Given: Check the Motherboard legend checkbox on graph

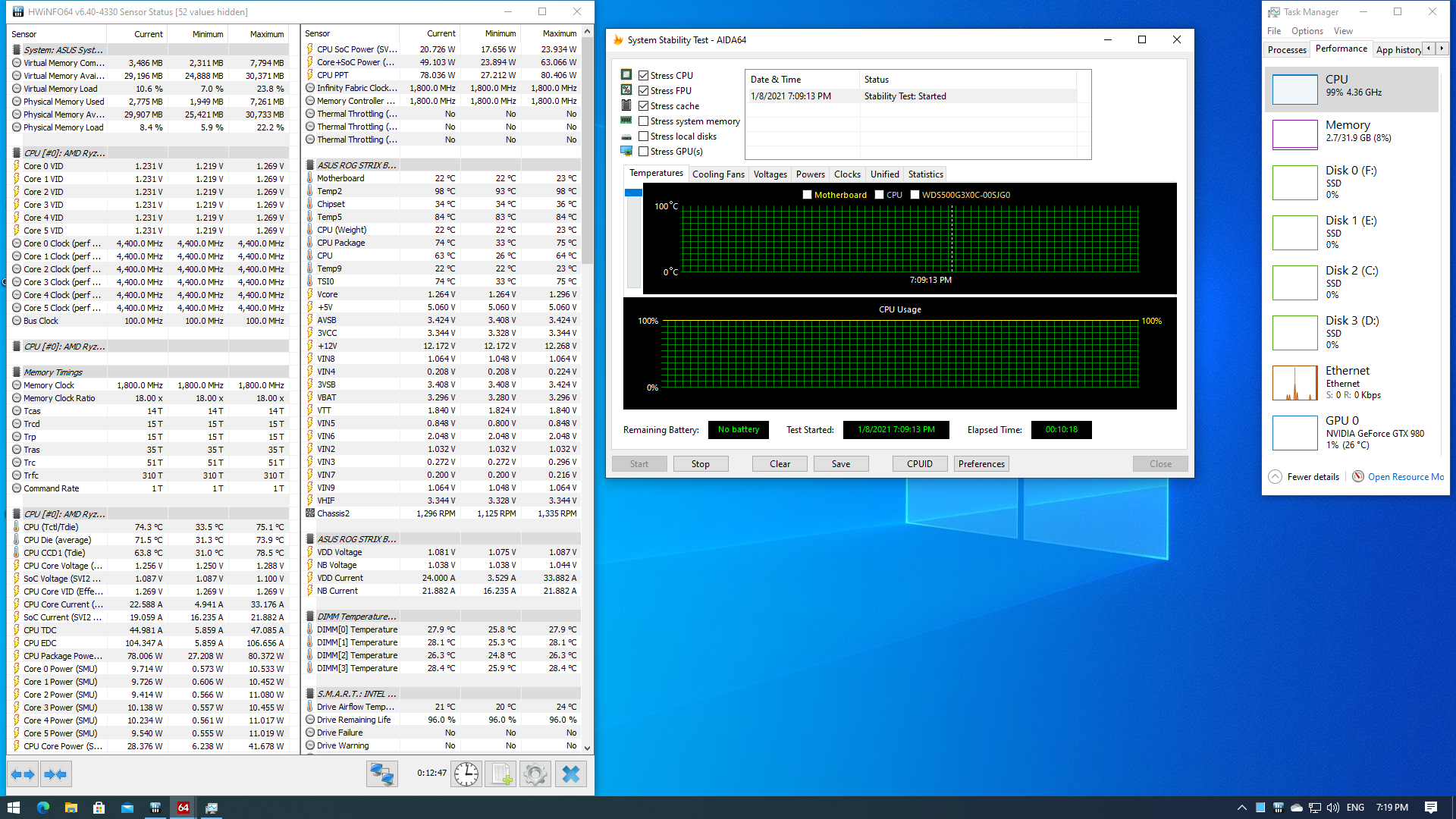Looking at the screenshot, I should [x=807, y=194].
